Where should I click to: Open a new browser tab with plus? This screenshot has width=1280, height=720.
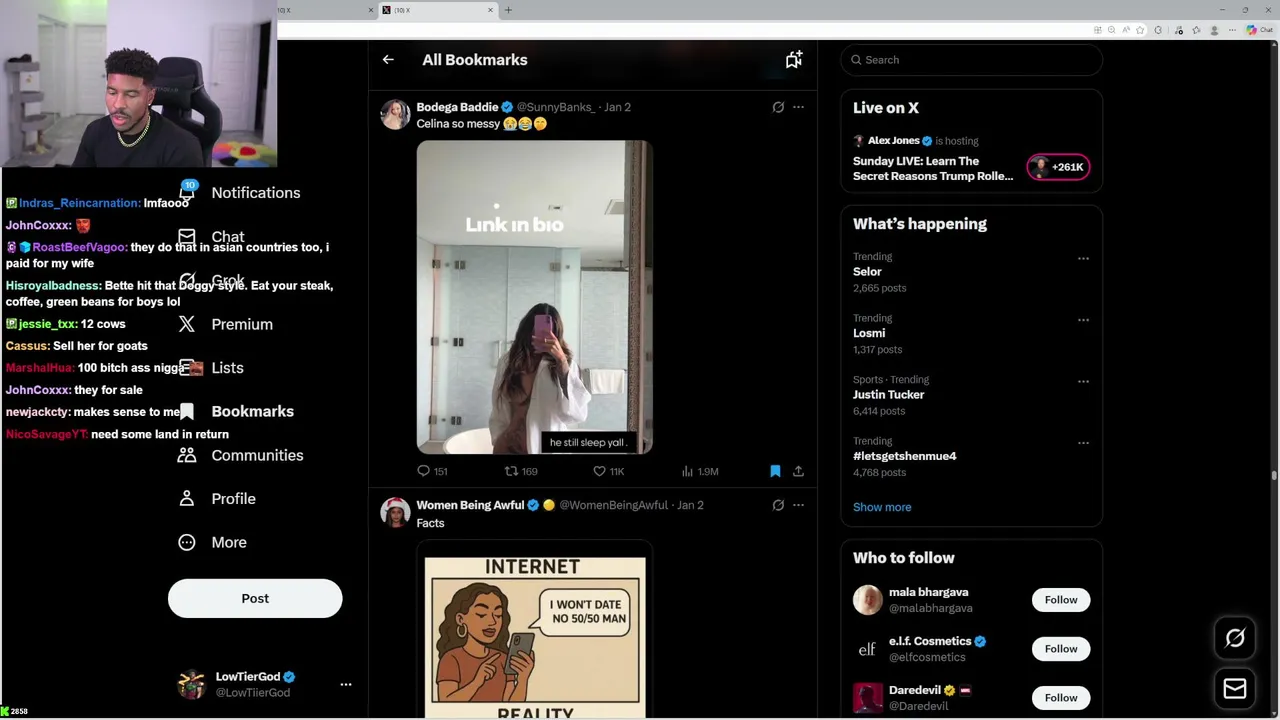[x=508, y=10]
